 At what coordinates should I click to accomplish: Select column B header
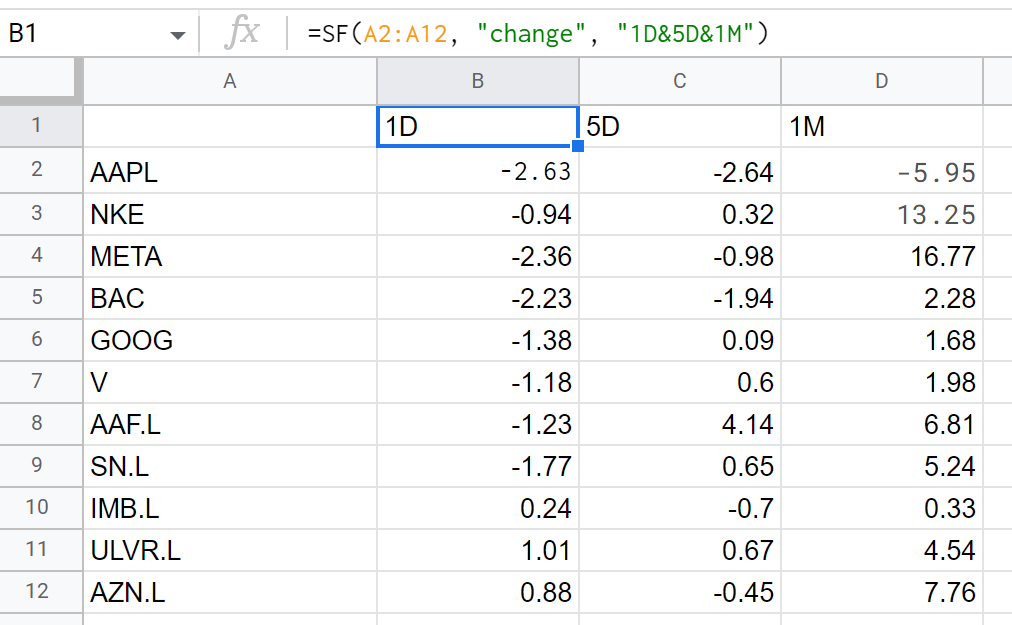click(478, 81)
